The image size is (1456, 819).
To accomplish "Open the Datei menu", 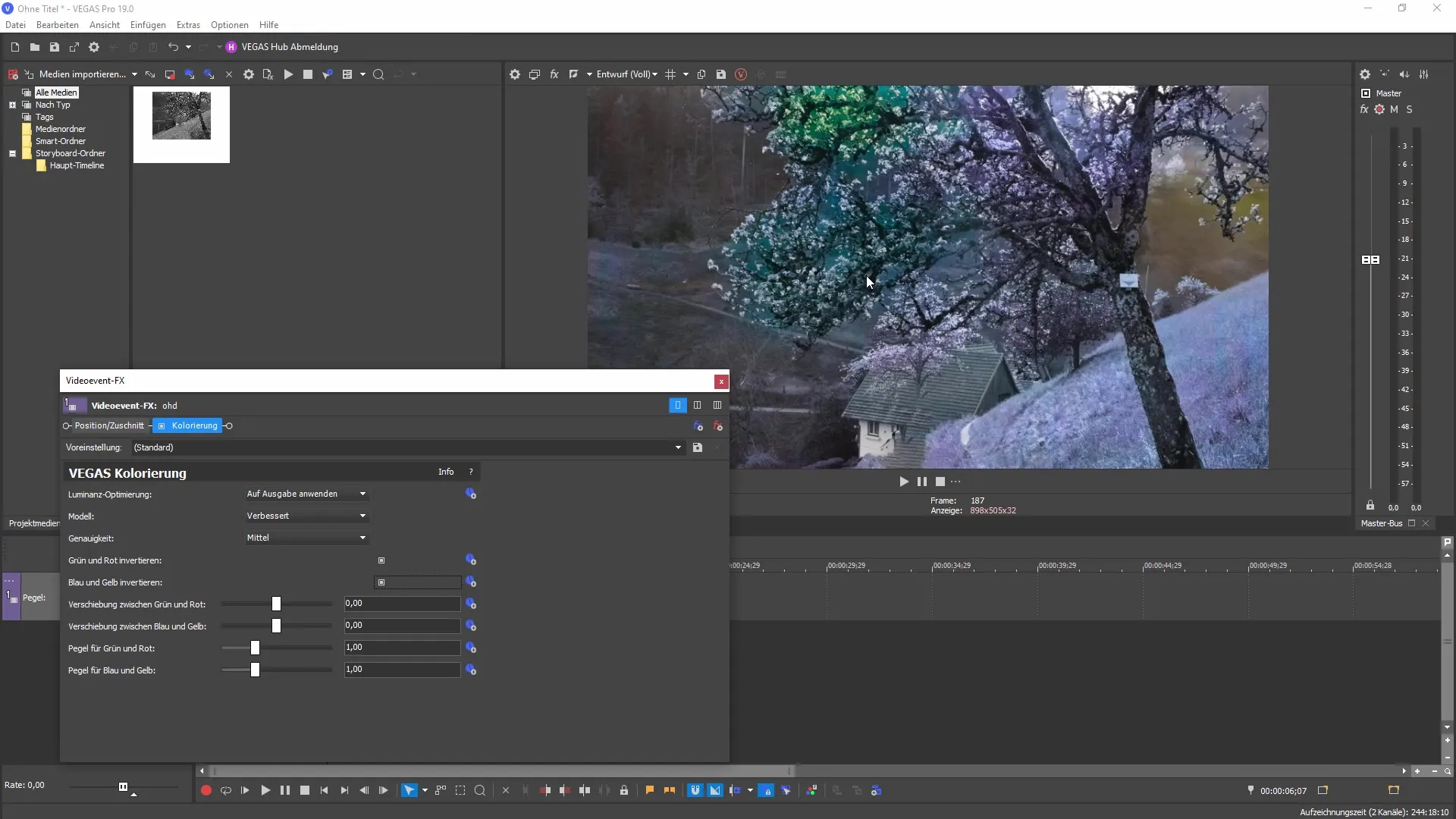I will click(x=15, y=25).
